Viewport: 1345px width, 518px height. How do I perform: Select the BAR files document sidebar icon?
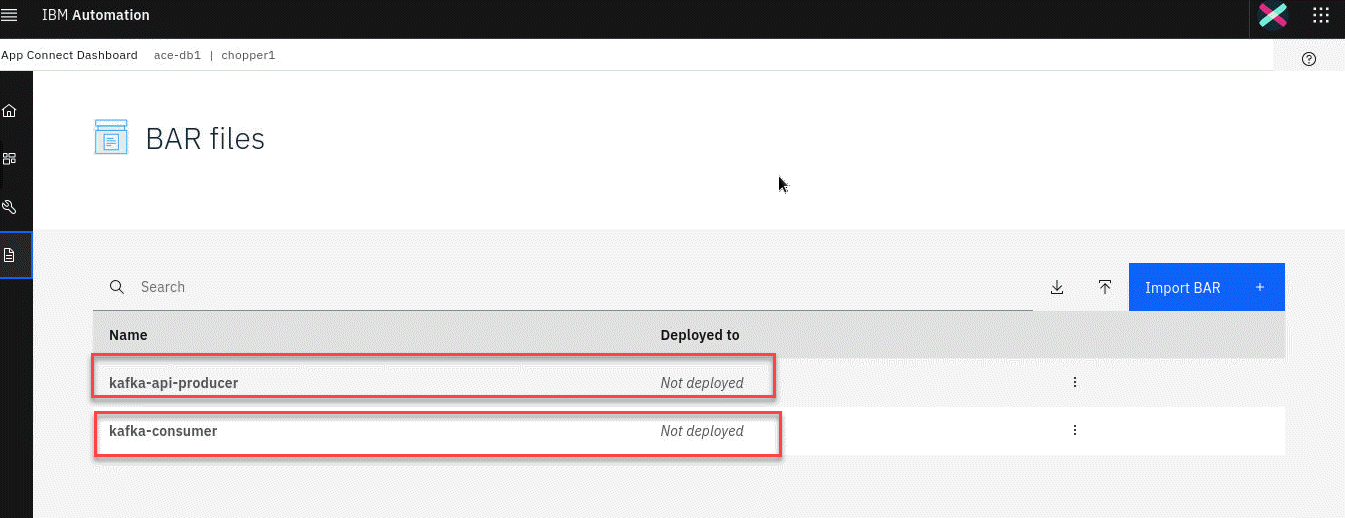click(10, 255)
